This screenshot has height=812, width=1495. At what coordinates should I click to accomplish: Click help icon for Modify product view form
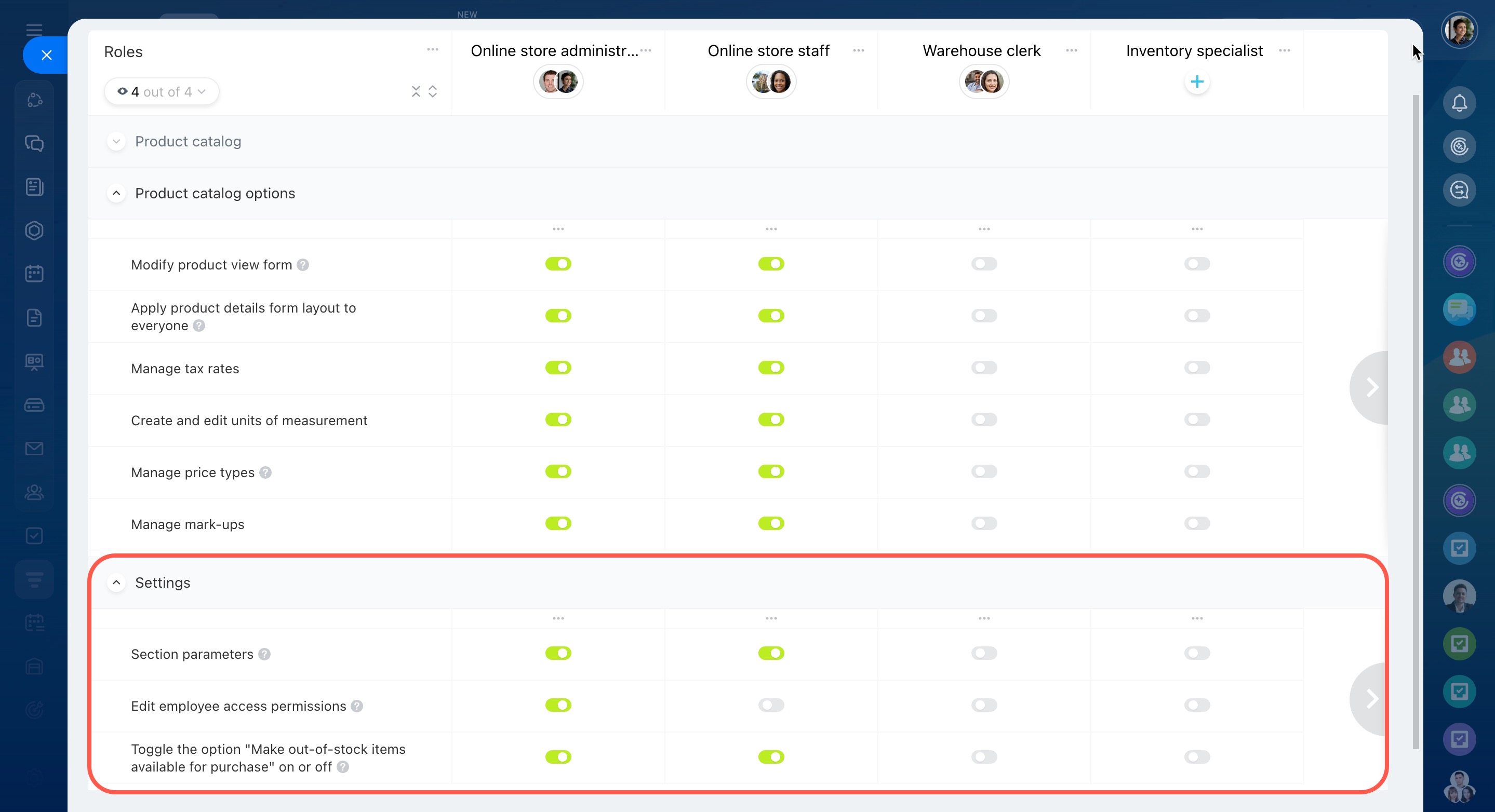pyautogui.click(x=302, y=264)
